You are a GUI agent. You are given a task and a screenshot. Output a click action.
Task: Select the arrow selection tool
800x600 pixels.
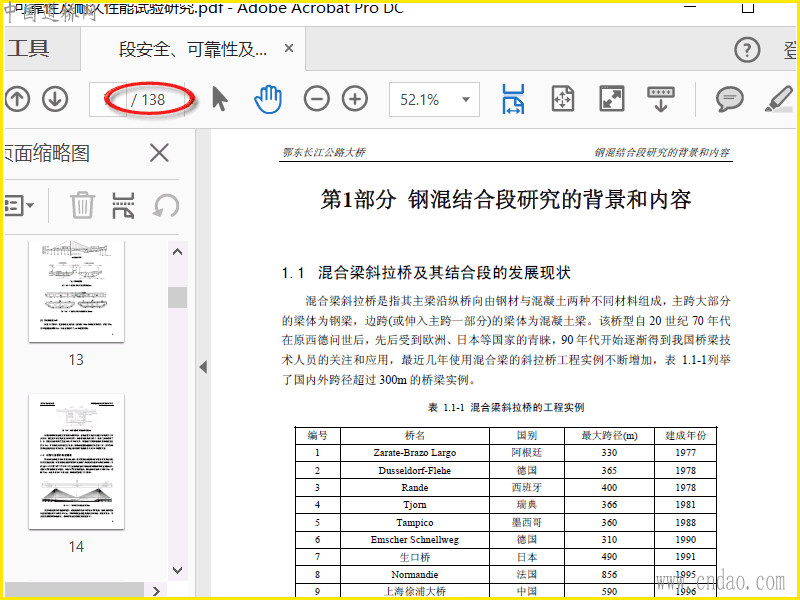(220, 99)
